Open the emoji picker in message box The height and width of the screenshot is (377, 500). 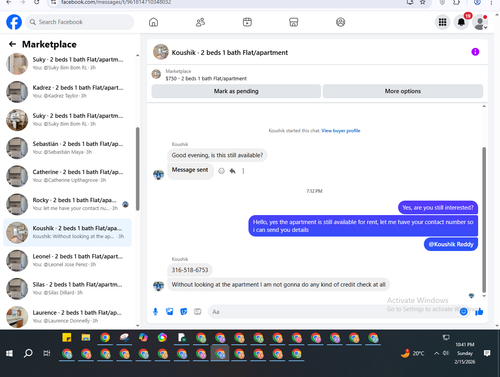point(463,312)
